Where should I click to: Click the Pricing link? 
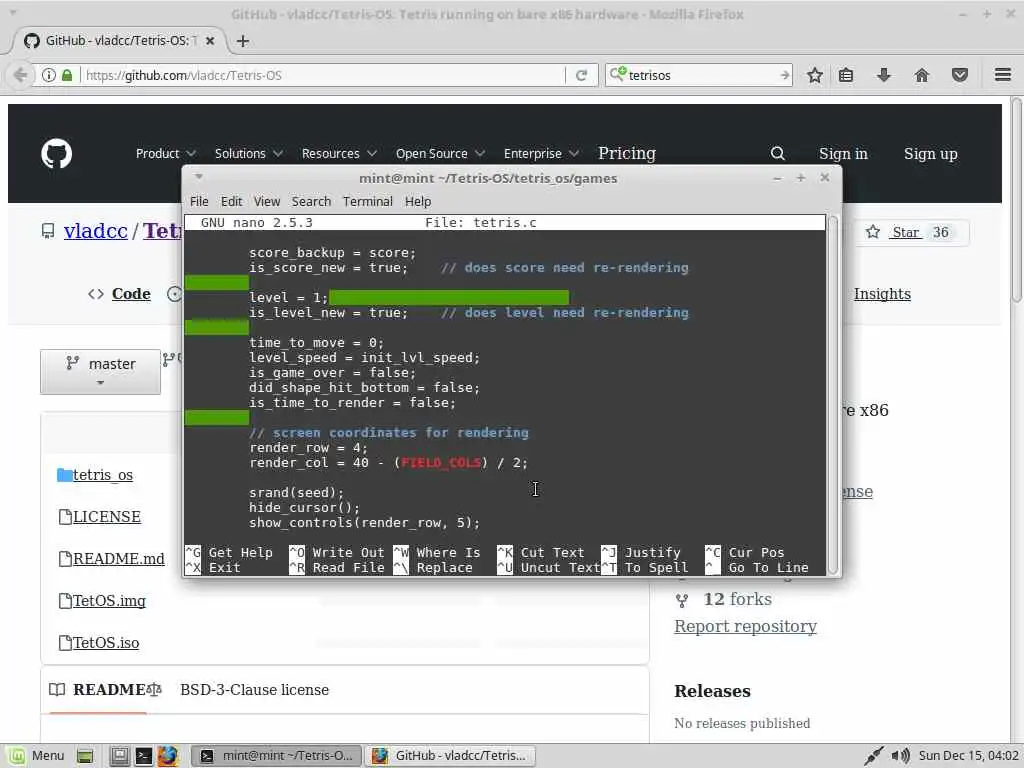tap(627, 153)
